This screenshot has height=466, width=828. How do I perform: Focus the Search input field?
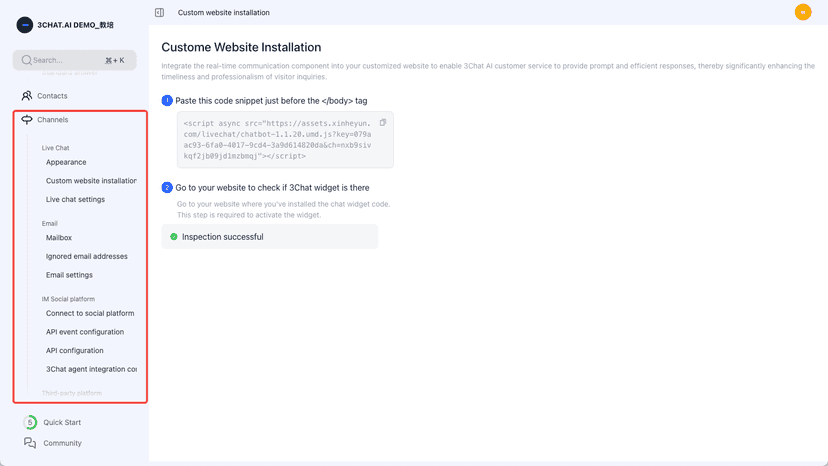[74, 60]
